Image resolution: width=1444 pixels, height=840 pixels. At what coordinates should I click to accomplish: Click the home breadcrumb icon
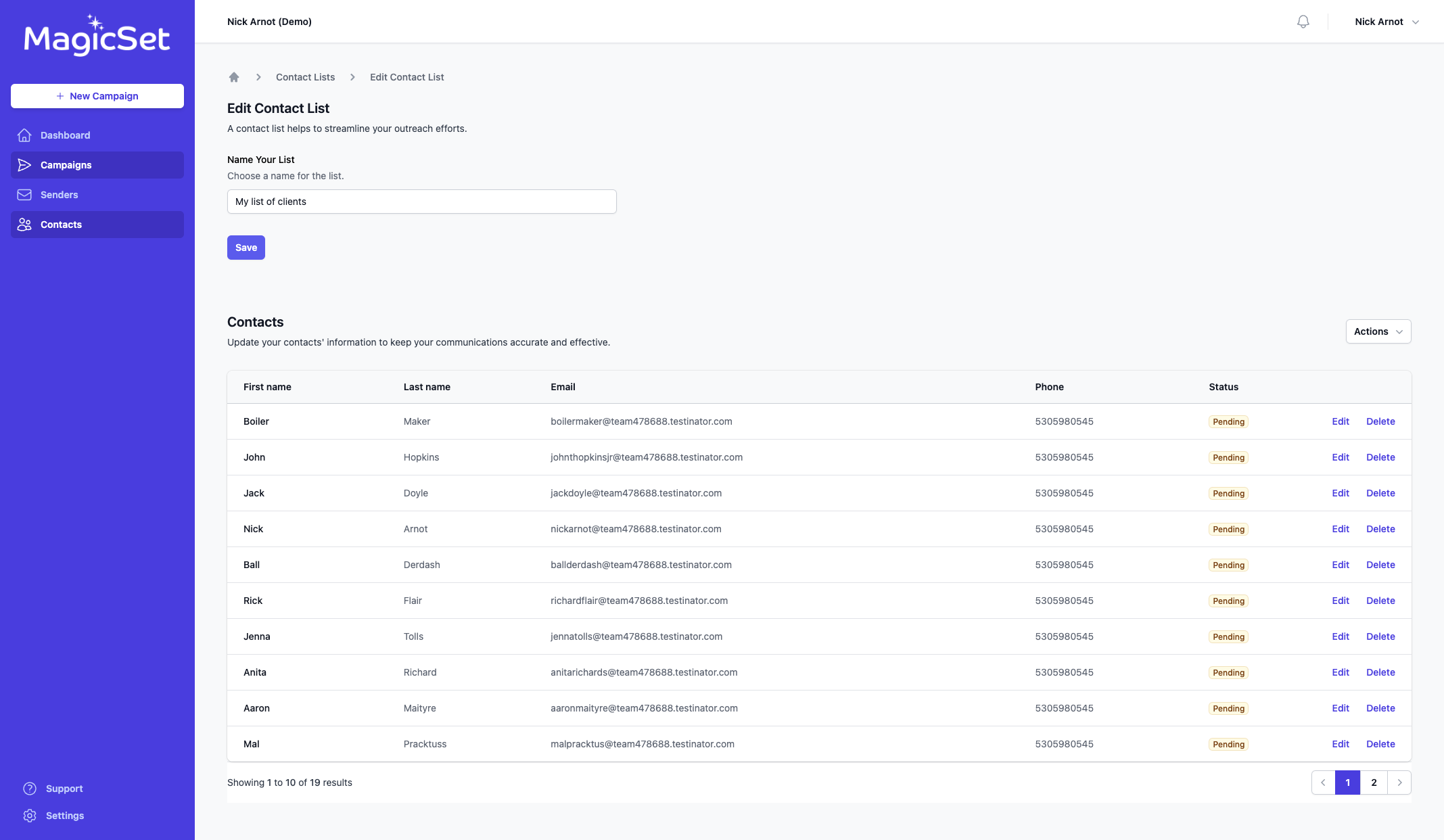[x=234, y=77]
